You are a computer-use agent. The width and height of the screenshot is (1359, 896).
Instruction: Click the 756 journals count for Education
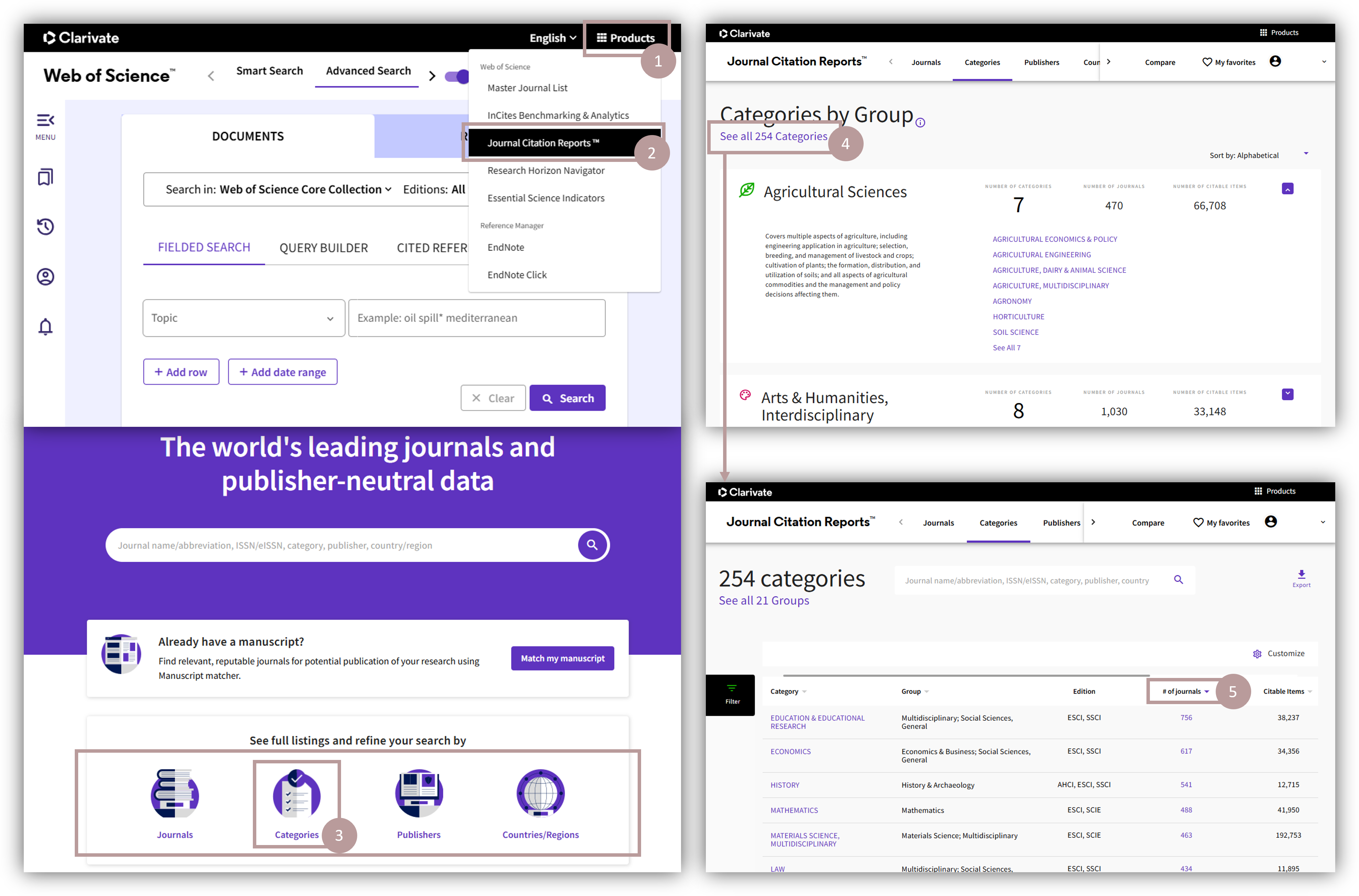pos(1186,718)
